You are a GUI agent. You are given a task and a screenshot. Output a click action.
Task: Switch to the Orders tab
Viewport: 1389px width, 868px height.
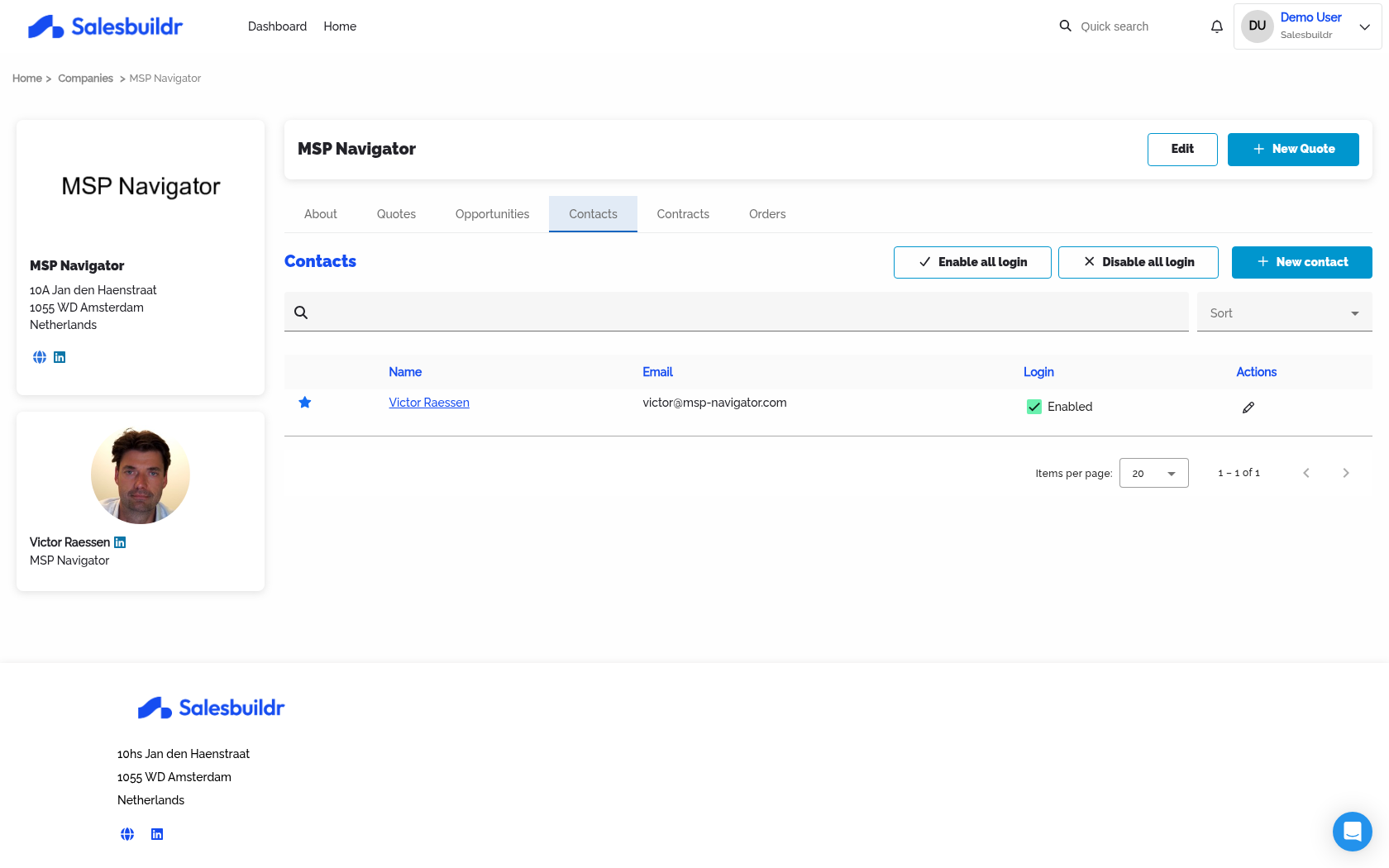tap(767, 214)
